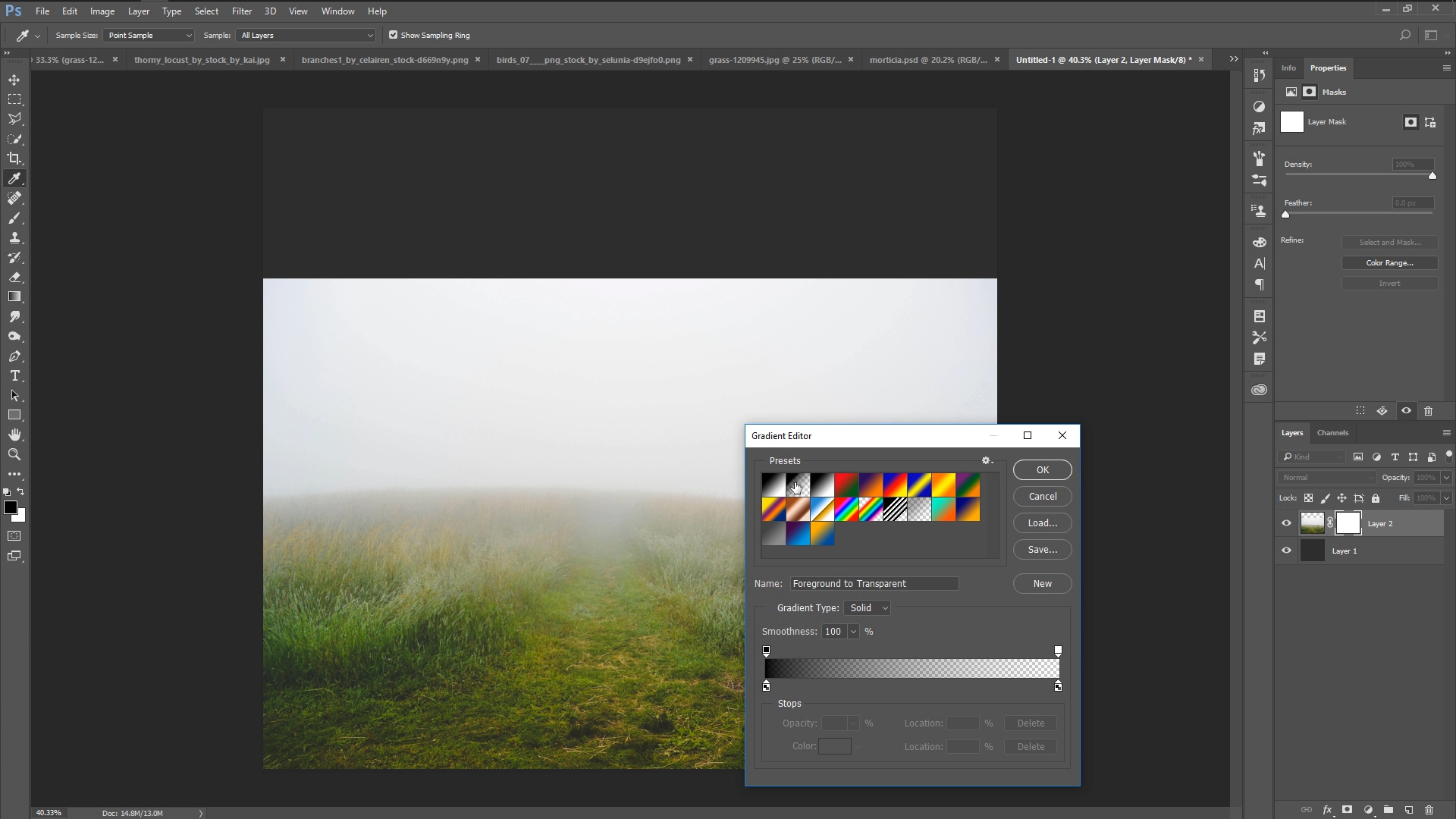
Task: Open Smoothness value dropdown arrow
Action: tap(853, 632)
